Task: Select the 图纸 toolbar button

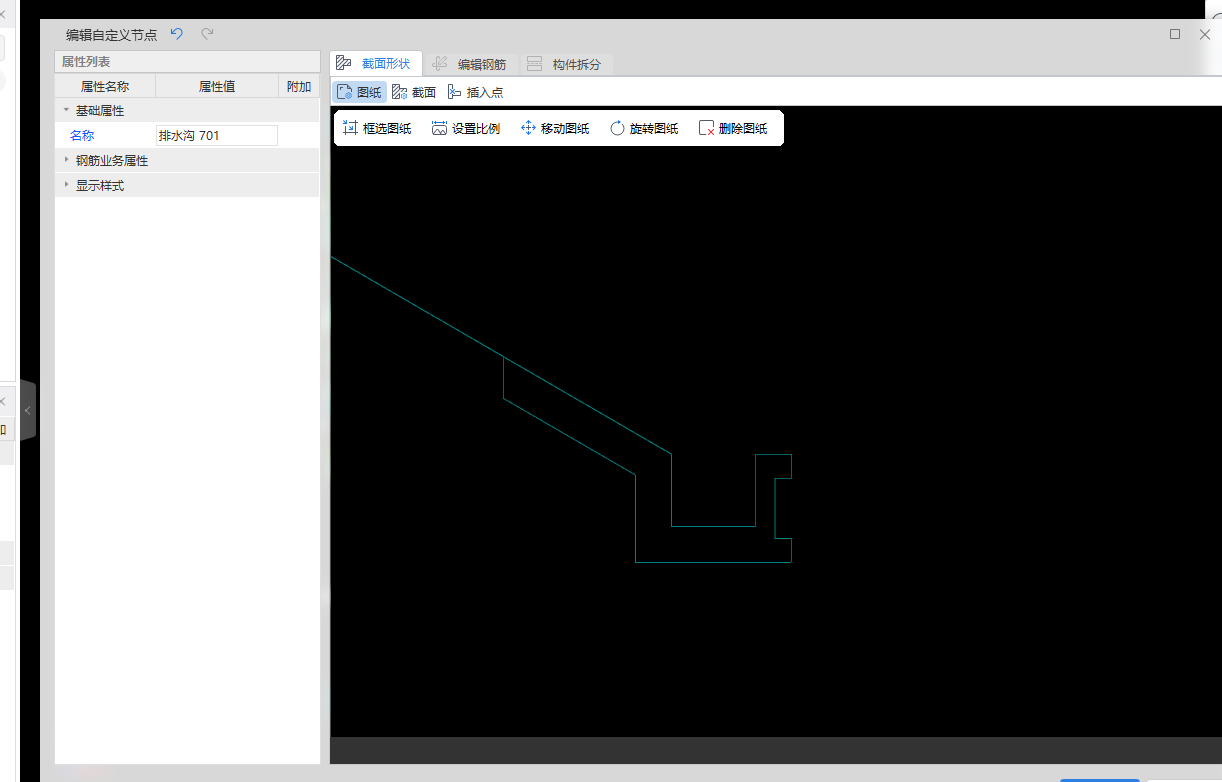Action: tap(360, 92)
